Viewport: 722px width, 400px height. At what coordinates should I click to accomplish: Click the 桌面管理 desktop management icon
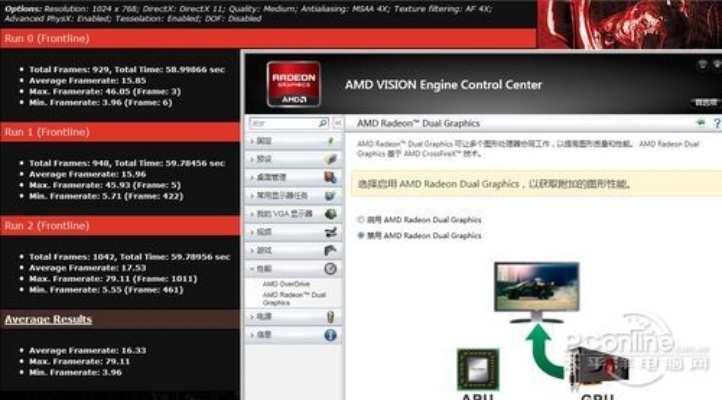330,177
